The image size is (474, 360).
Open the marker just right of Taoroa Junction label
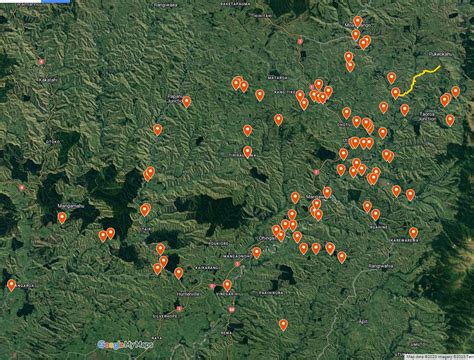(450, 120)
